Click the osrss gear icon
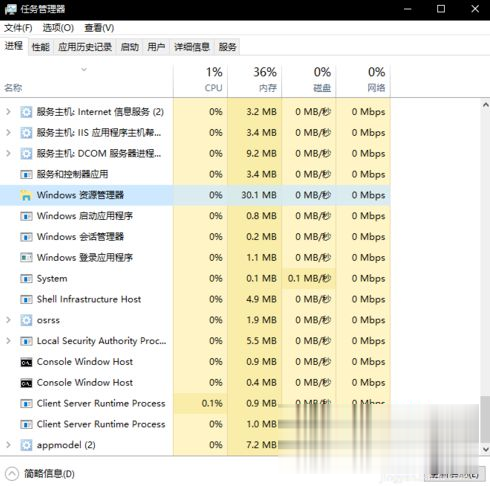Image resolution: width=490 pixels, height=486 pixels. 26,320
